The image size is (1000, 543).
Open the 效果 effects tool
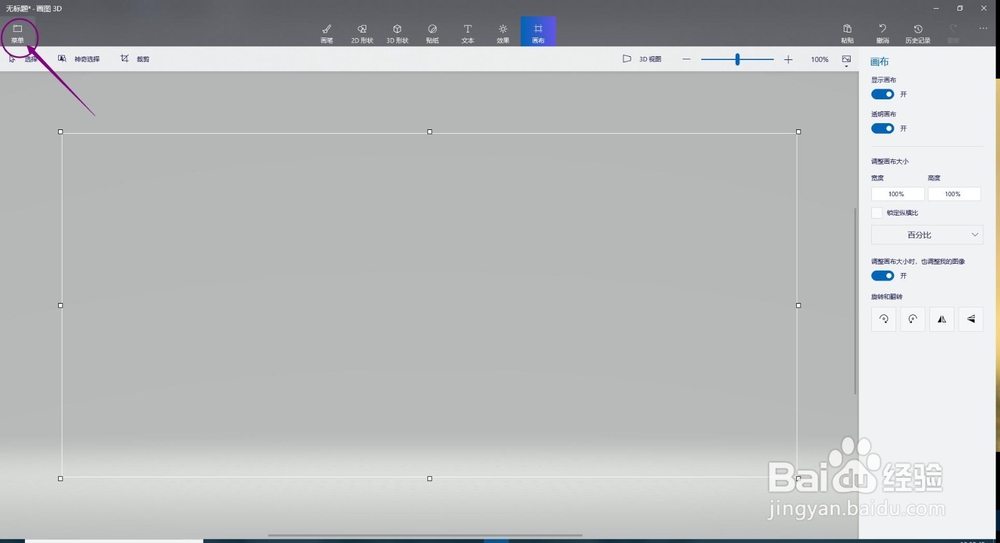tap(503, 33)
